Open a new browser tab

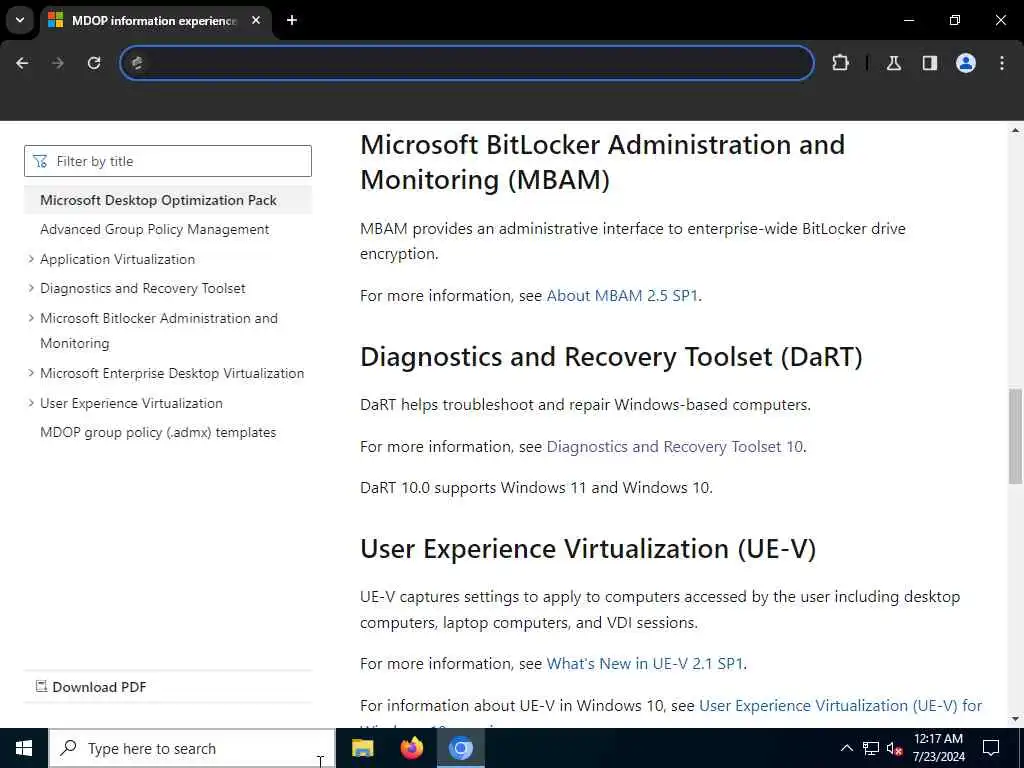point(292,20)
